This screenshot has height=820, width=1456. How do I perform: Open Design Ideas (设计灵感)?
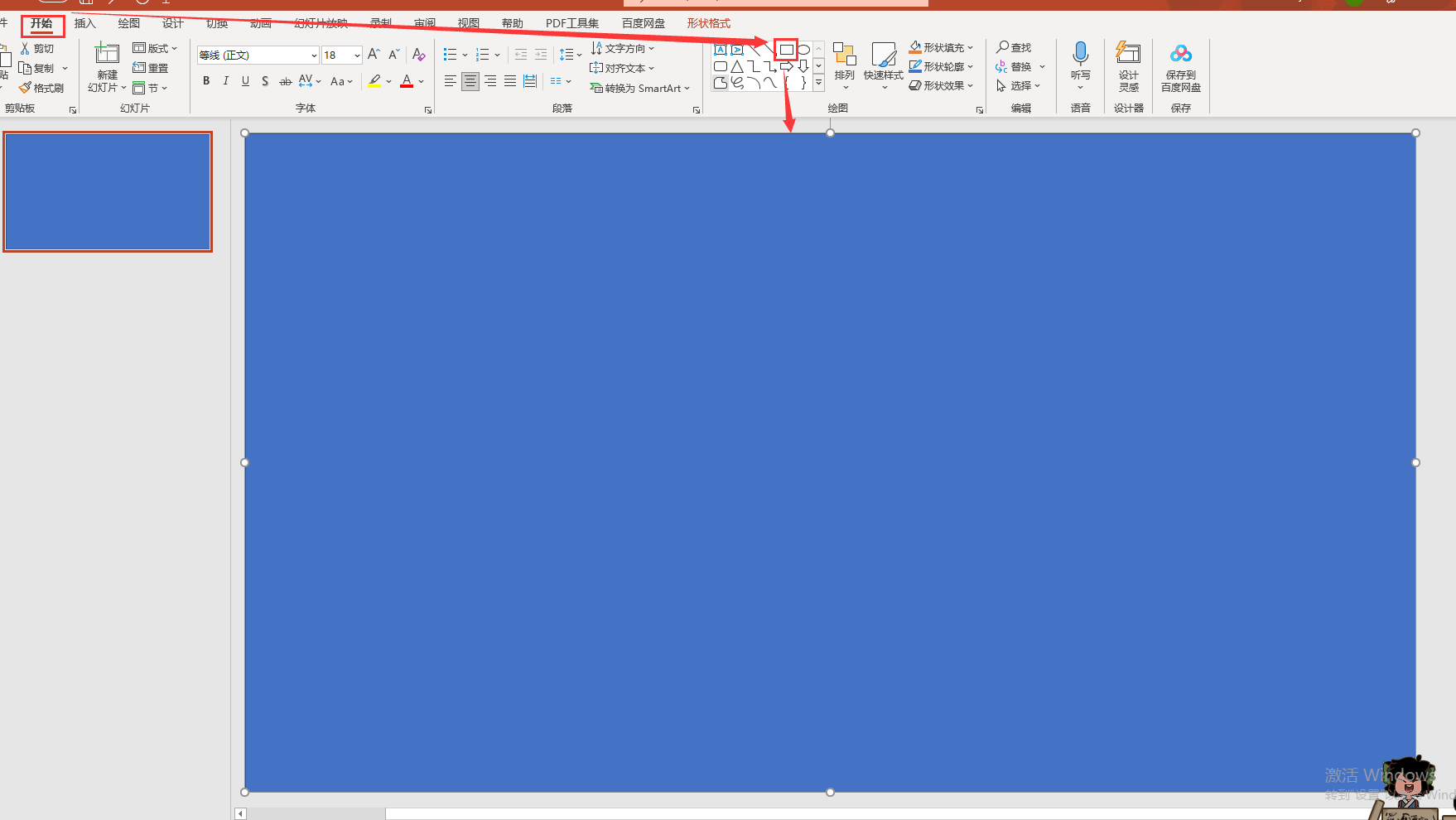[1128, 66]
